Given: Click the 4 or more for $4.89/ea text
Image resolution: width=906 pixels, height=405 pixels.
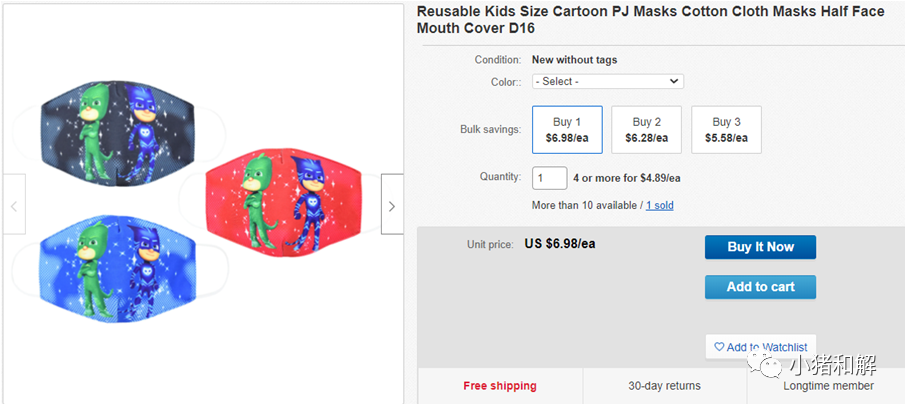Looking at the screenshot, I should tap(626, 178).
